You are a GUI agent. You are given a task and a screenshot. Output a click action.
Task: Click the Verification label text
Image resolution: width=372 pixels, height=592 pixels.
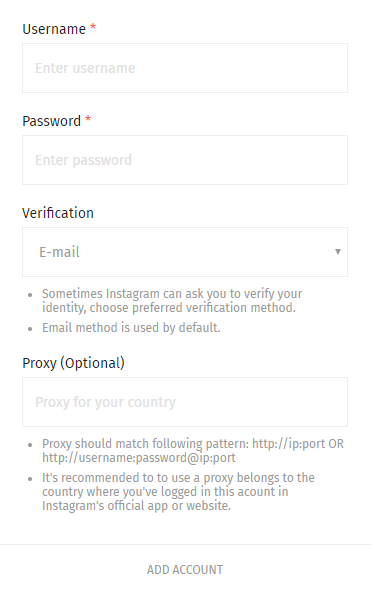[x=58, y=213]
